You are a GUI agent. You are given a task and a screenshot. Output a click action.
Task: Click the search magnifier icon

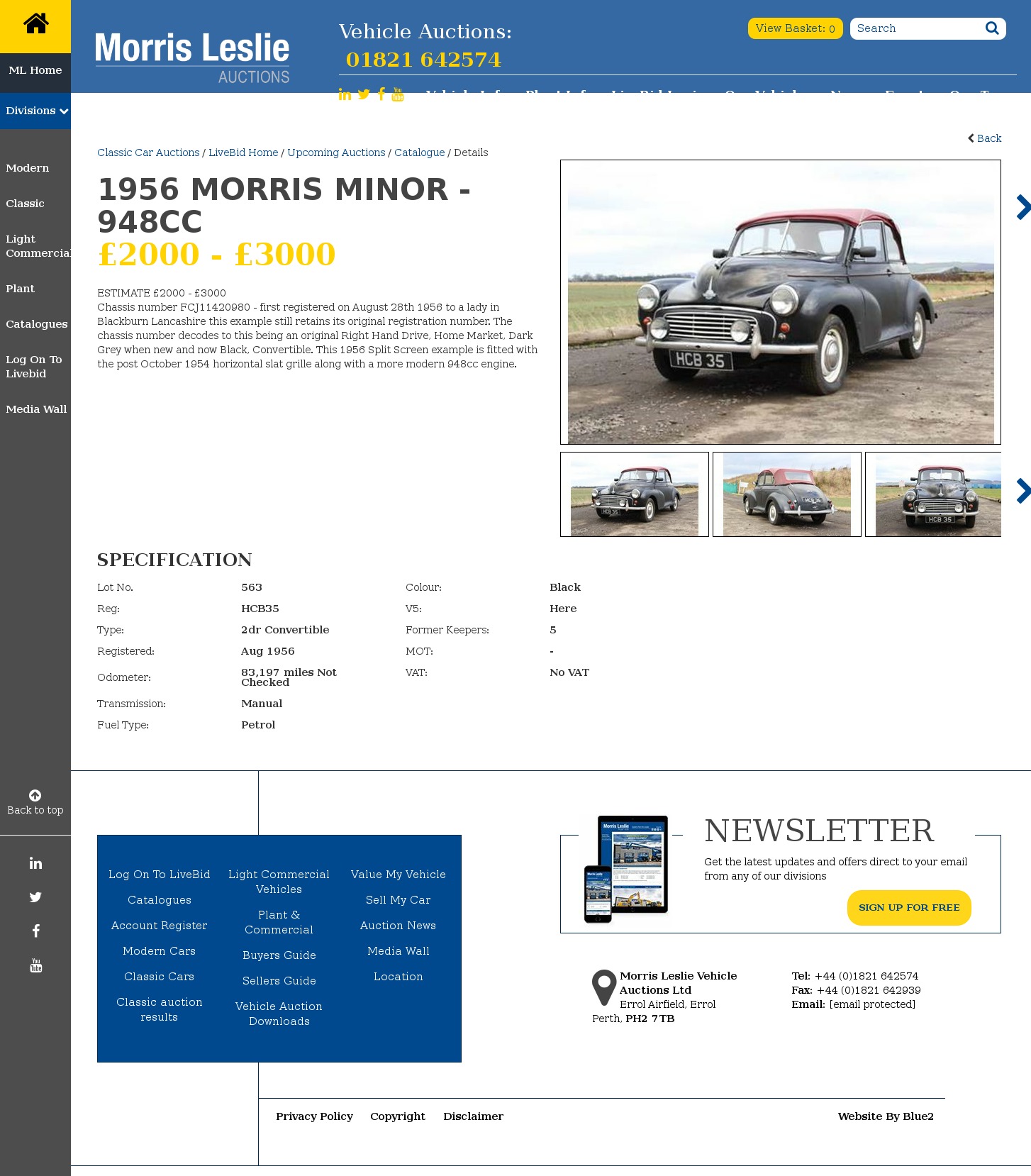(x=992, y=28)
